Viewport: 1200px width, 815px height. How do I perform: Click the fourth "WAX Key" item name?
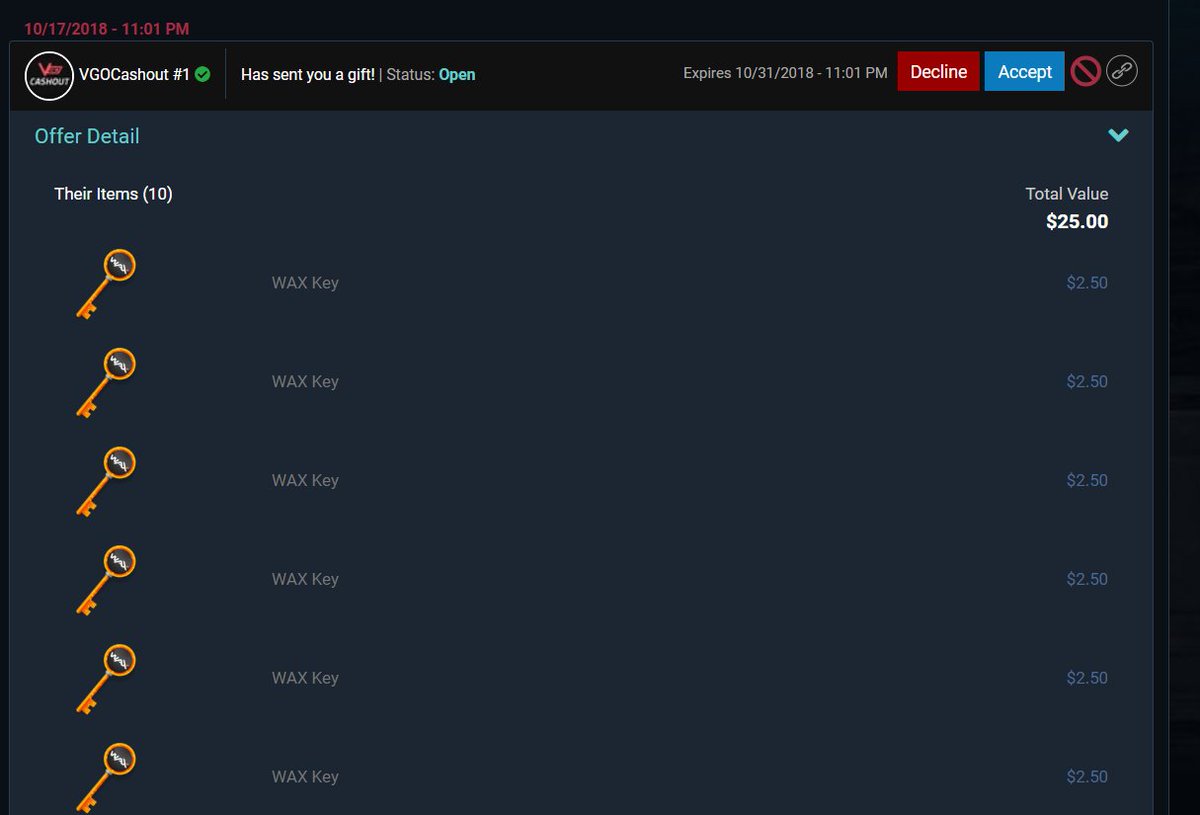click(305, 579)
